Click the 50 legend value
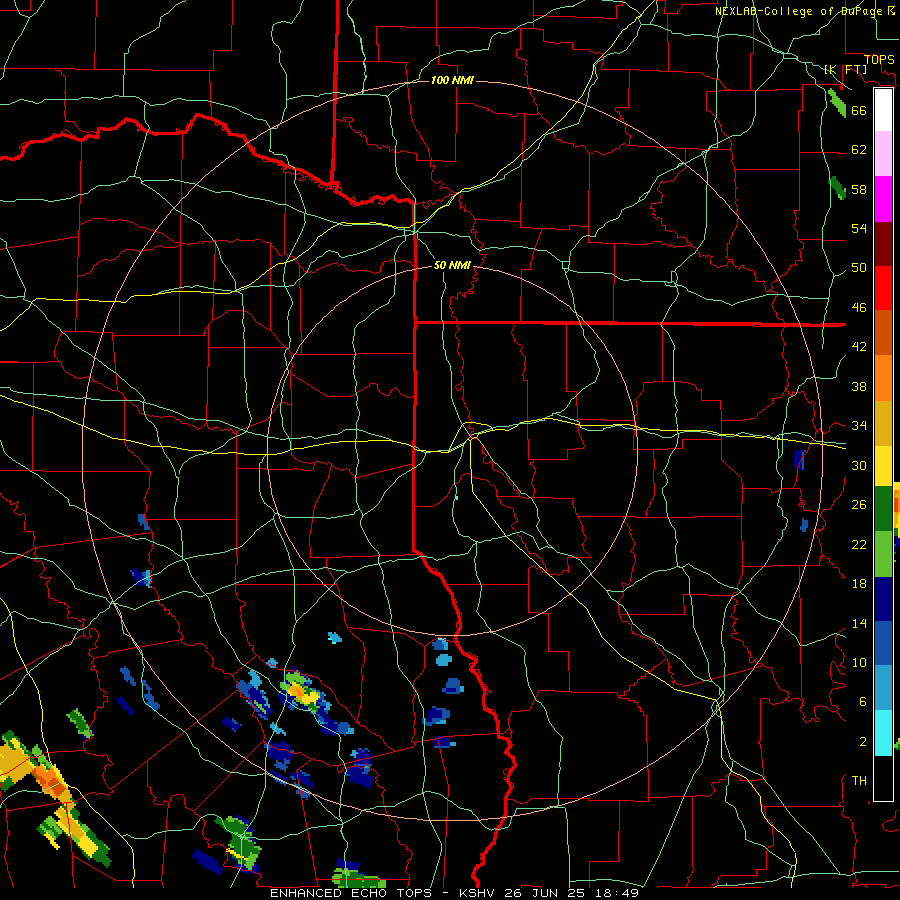Viewport: 900px width, 900px height. (x=859, y=268)
